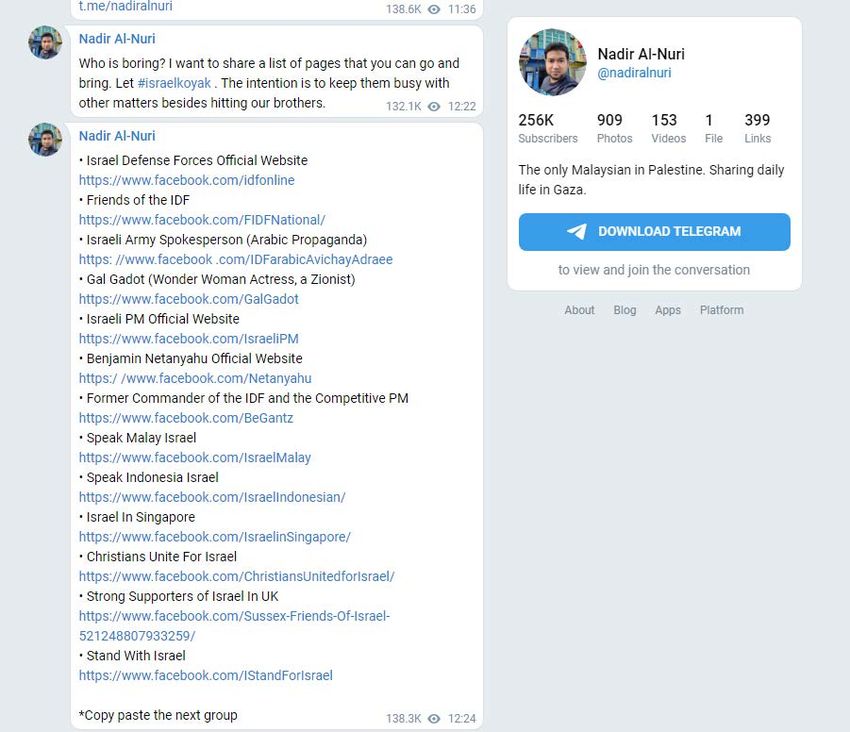The image size is (850, 732).
Task: Click avatar beside the 12:22 message
Action: pos(45,42)
